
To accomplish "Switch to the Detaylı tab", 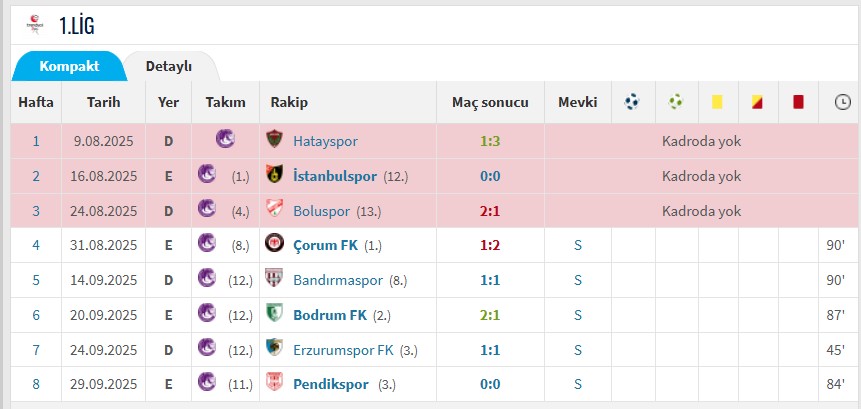I will pyautogui.click(x=169, y=66).
